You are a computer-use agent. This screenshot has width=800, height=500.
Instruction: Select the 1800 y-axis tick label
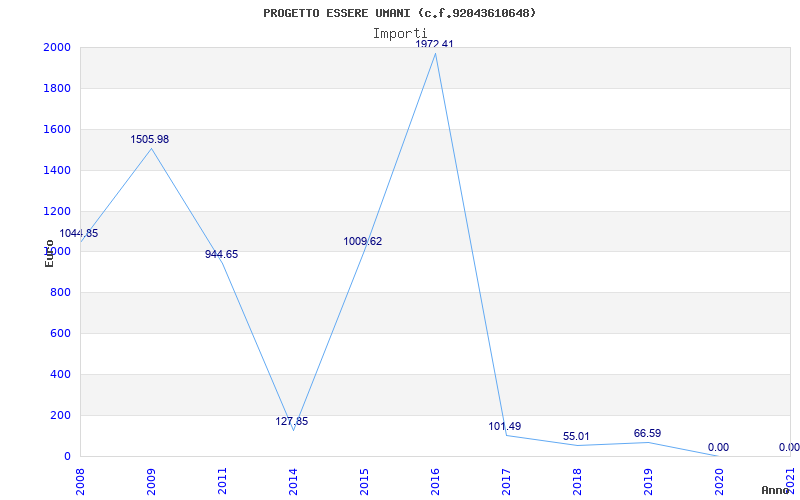(x=57, y=88)
